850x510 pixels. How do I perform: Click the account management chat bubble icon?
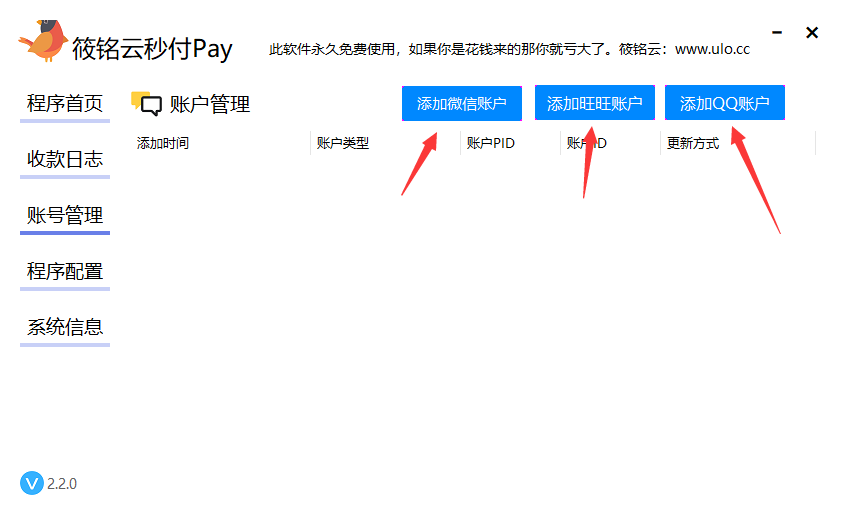point(146,104)
